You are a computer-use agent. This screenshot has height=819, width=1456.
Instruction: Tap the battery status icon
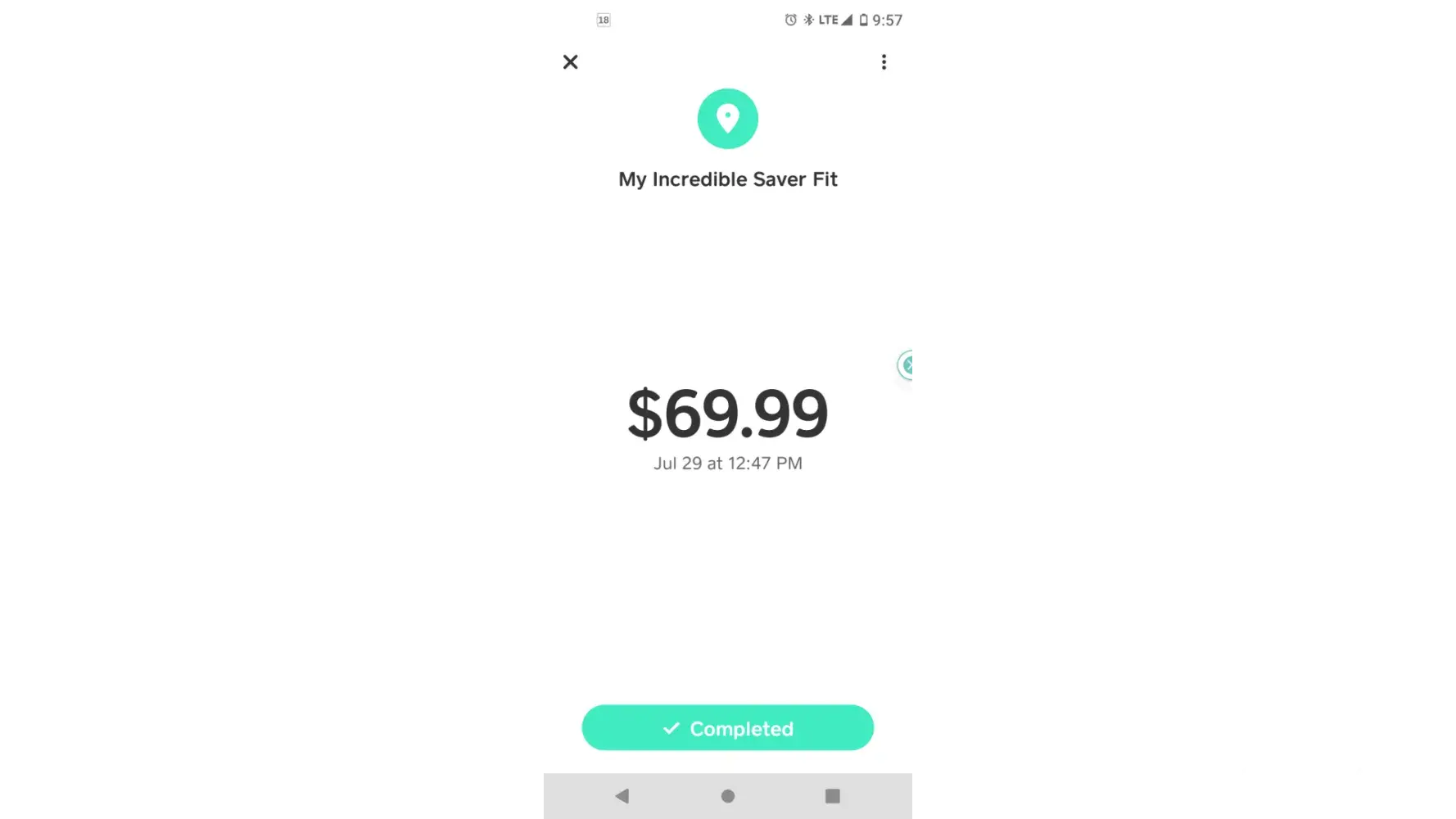click(863, 20)
